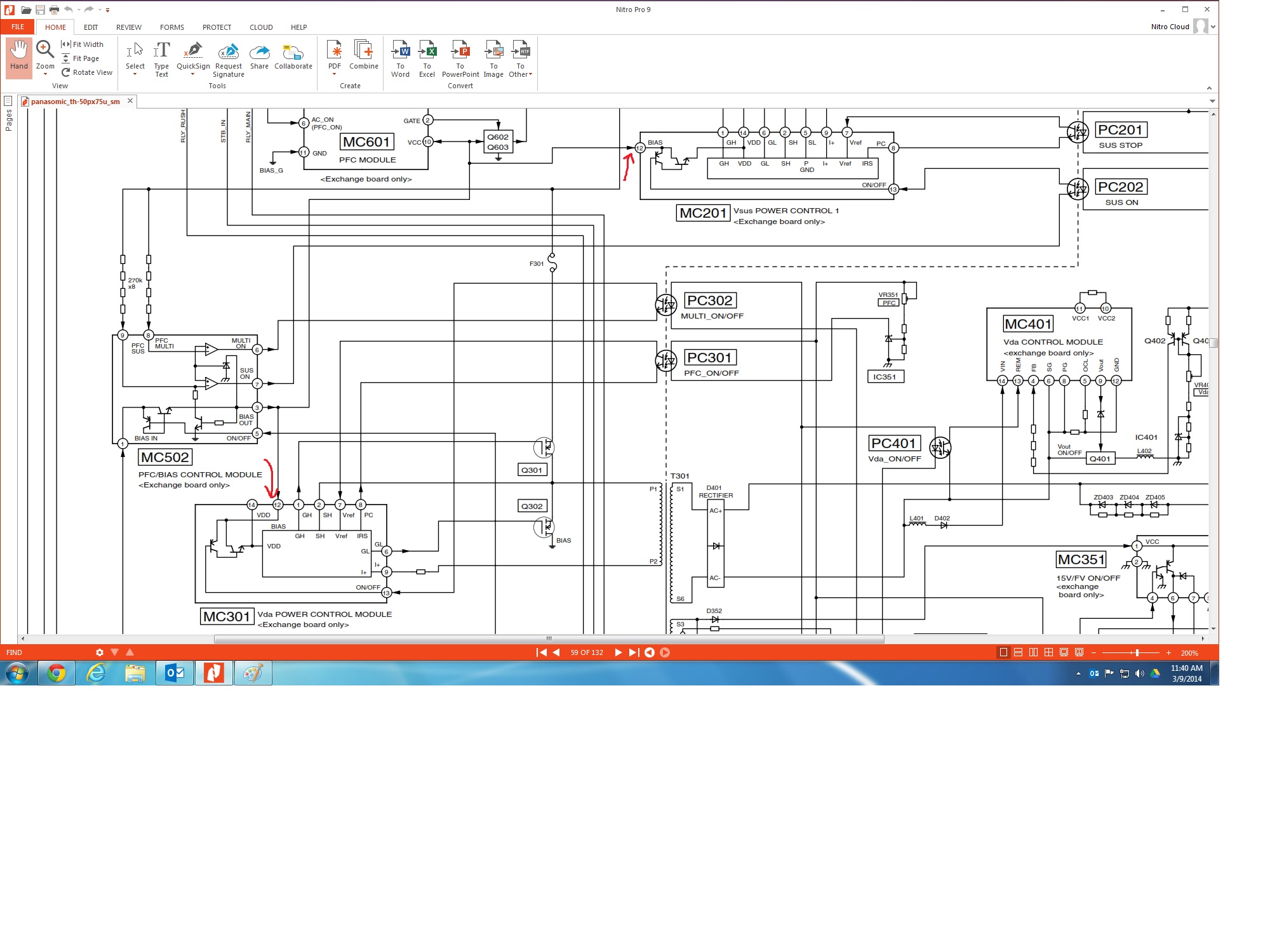Click Fit Width button
Image resolution: width=1270 pixels, height=952 pixels.
pos(83,44)
